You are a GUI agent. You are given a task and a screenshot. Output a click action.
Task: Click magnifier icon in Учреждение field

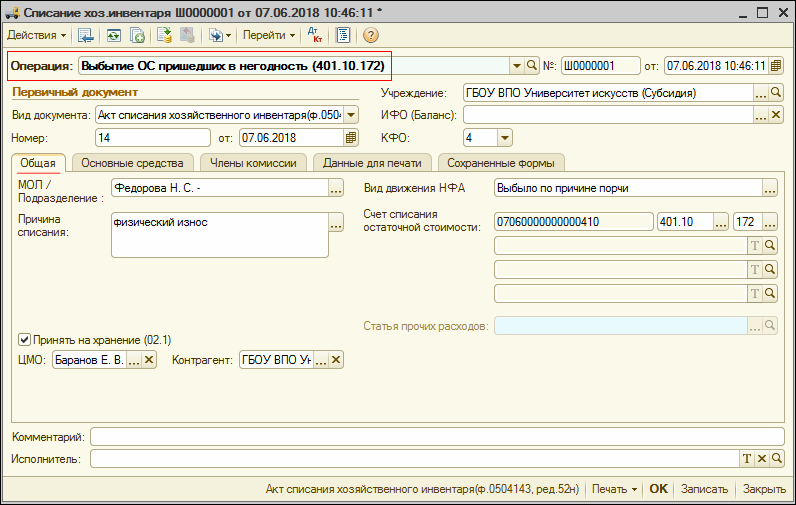point(776,93)
